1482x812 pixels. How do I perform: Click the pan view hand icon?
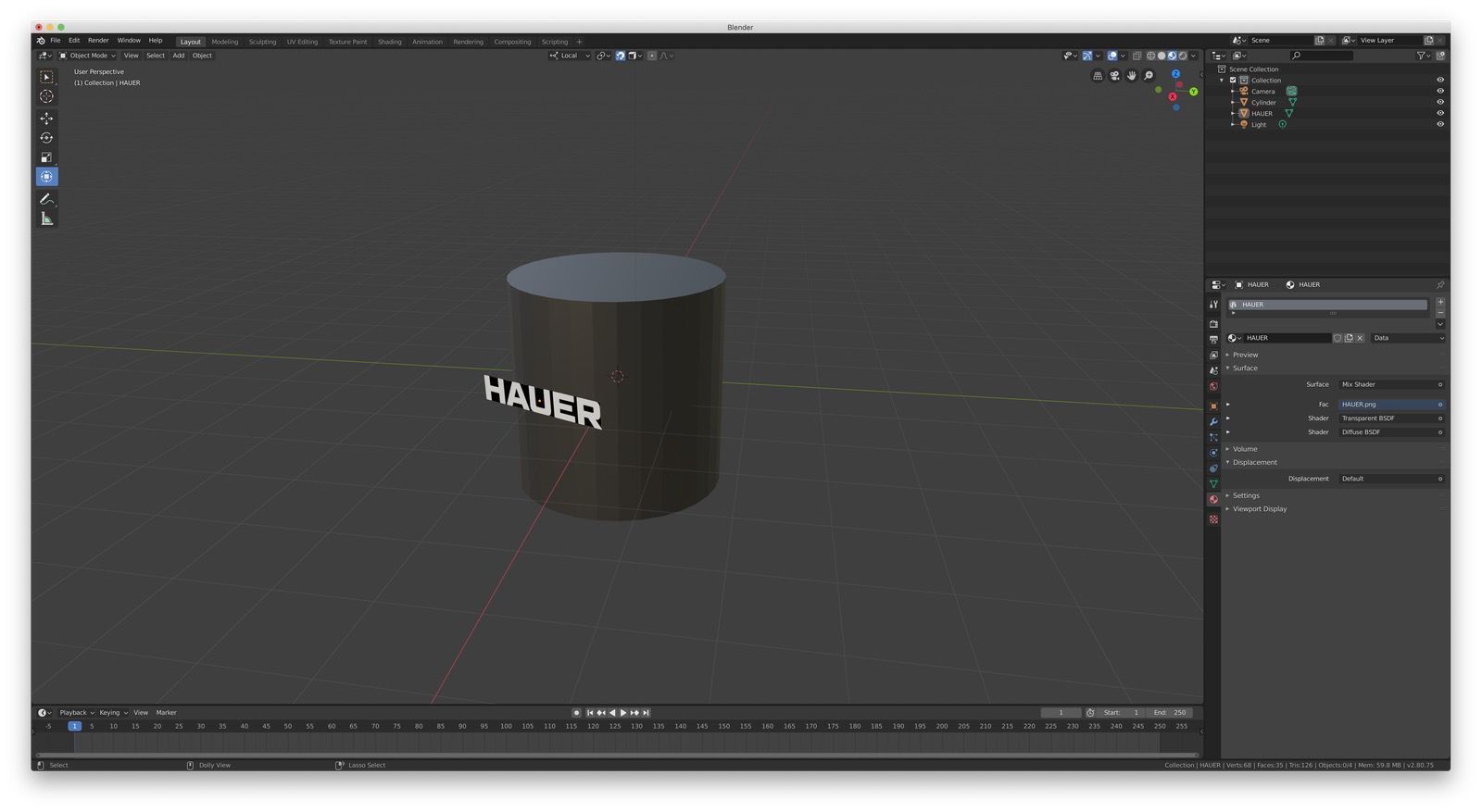1131,76
